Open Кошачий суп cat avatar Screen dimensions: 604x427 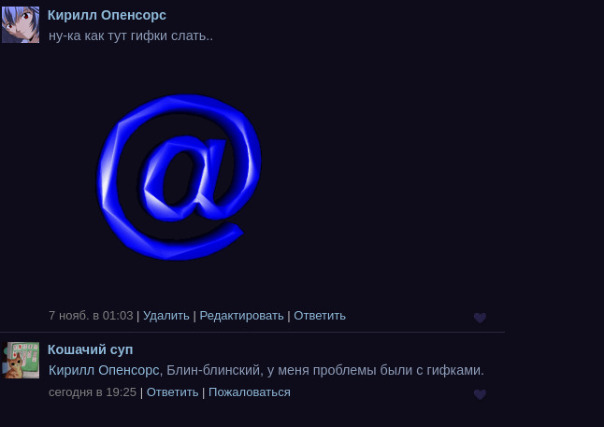(21, 360)
